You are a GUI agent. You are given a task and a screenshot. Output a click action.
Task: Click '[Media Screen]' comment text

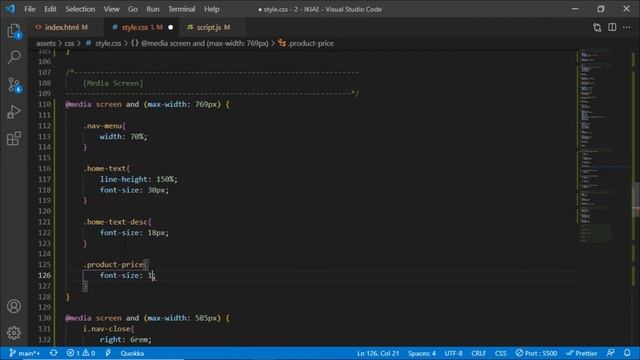point(113,83)
